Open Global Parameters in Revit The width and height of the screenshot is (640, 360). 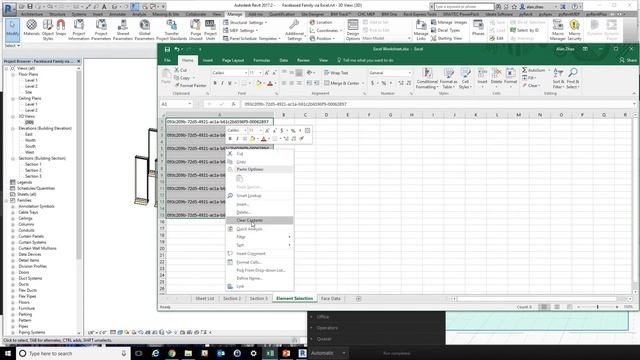pos(144,29)
